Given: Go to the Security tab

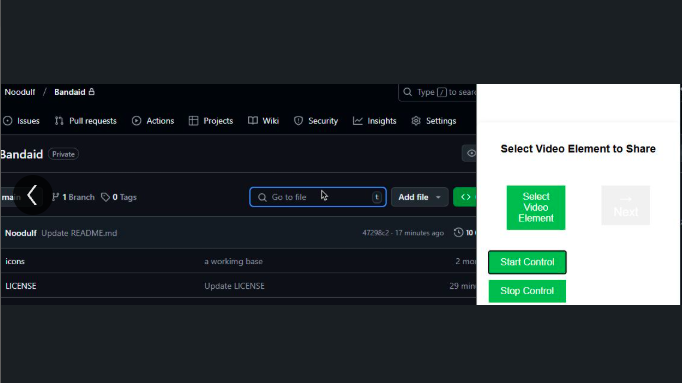Looking at the screenshot, I should pyautogui.click(x=316, y=121).
